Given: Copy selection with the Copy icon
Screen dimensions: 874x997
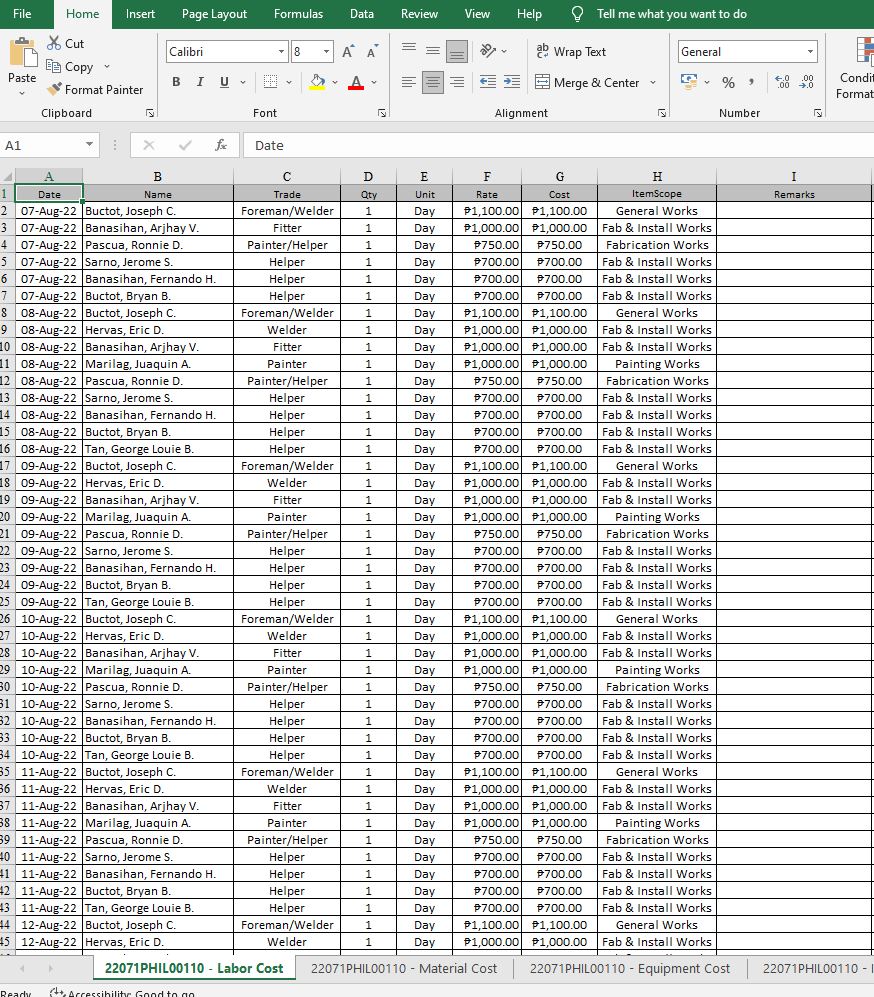Looking at the screenshot, I should (x=53, y=66).
